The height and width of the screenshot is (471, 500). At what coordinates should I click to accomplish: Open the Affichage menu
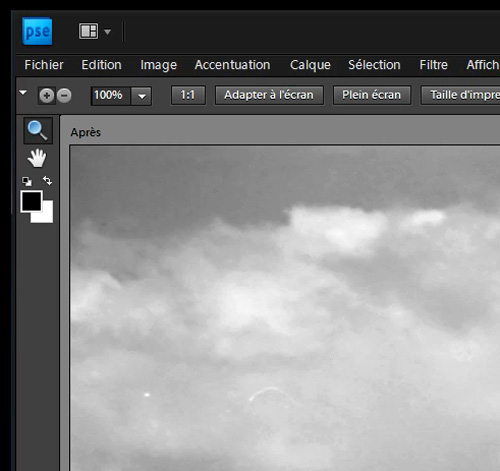click(x=483, y=65)
